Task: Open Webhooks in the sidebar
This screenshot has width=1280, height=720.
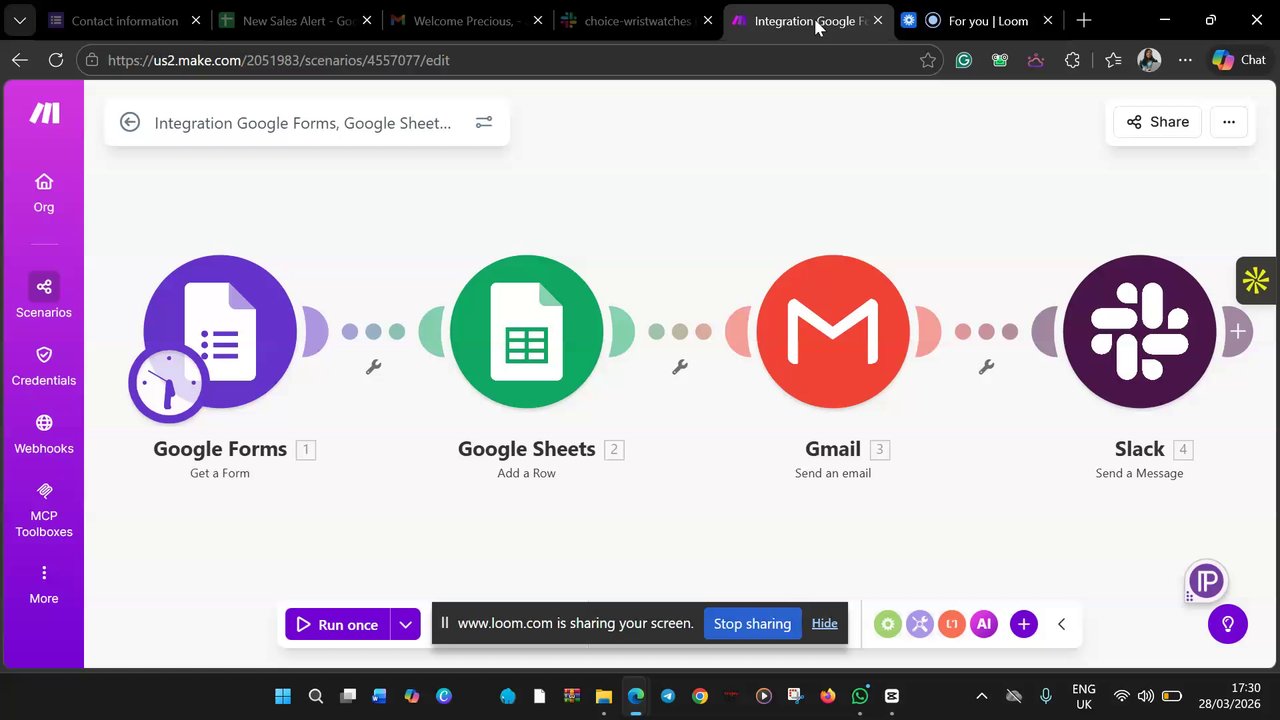Action: (44, 434)
